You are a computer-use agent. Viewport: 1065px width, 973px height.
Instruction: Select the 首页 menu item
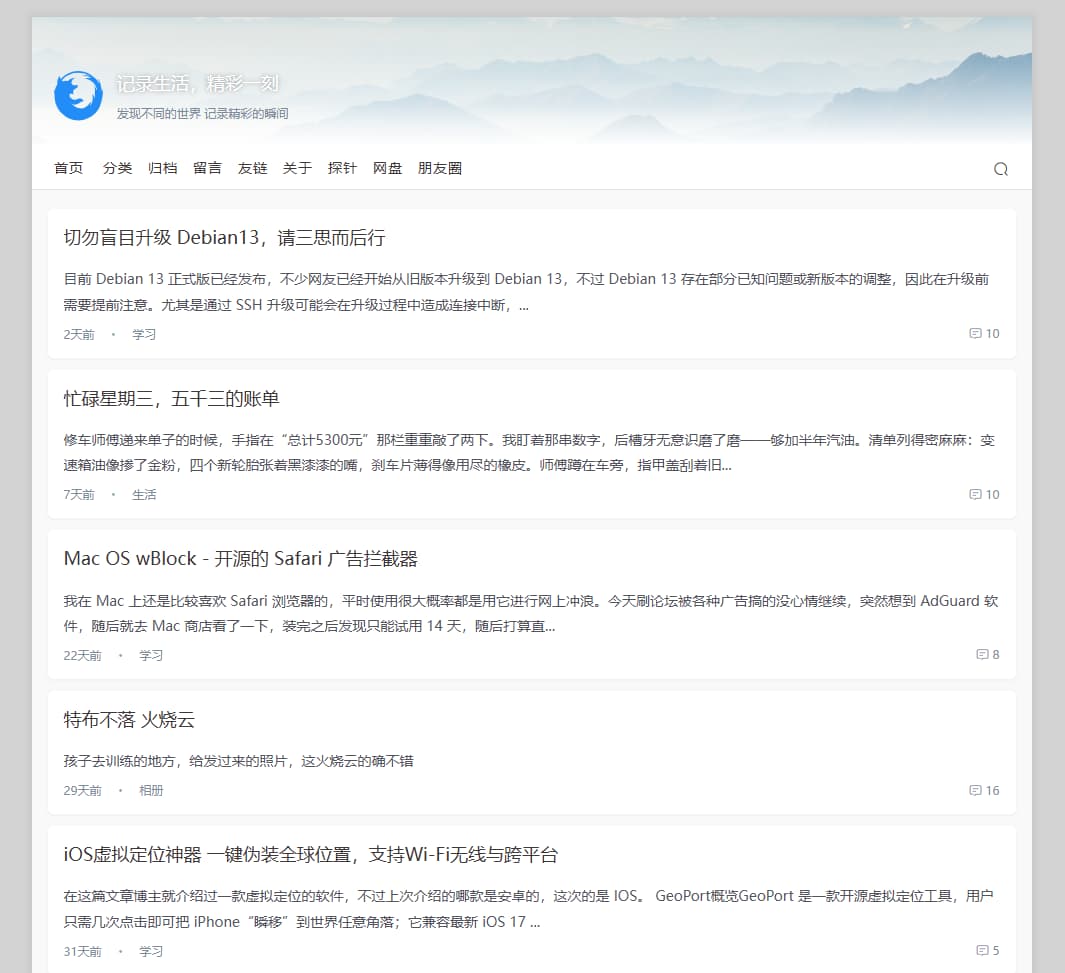(x=68, y=168)
